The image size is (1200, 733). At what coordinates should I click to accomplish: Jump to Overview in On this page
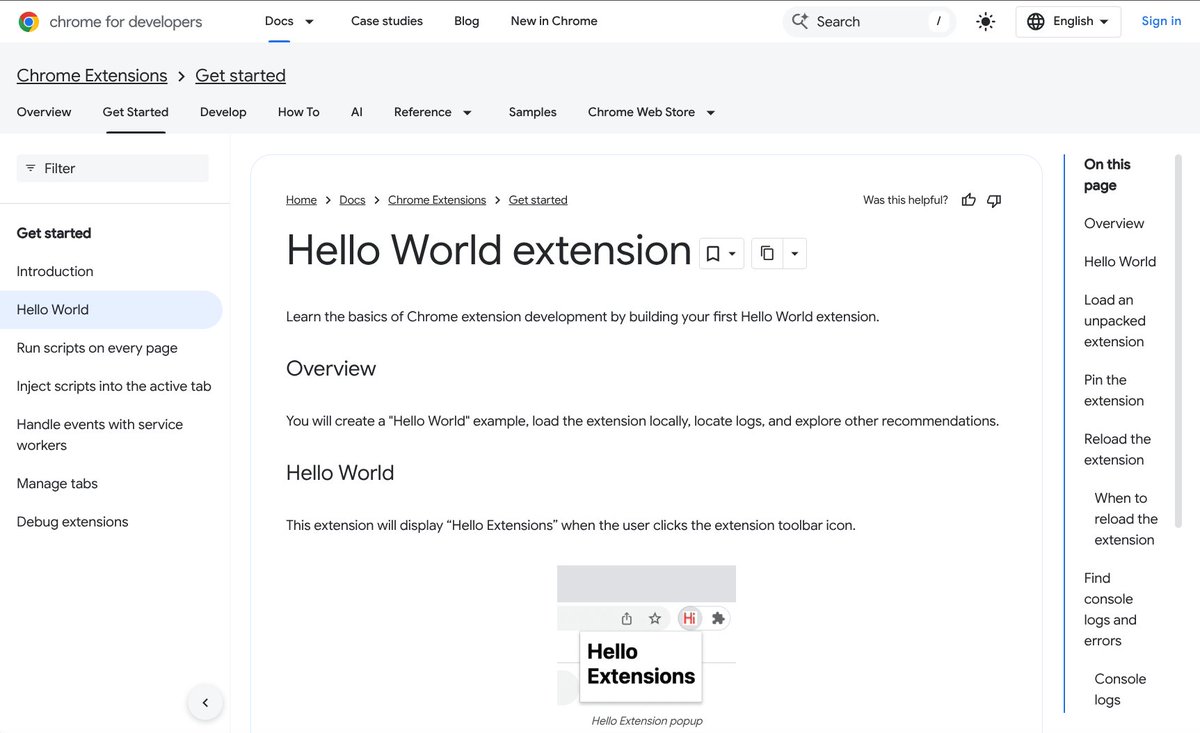(1114, 224)
